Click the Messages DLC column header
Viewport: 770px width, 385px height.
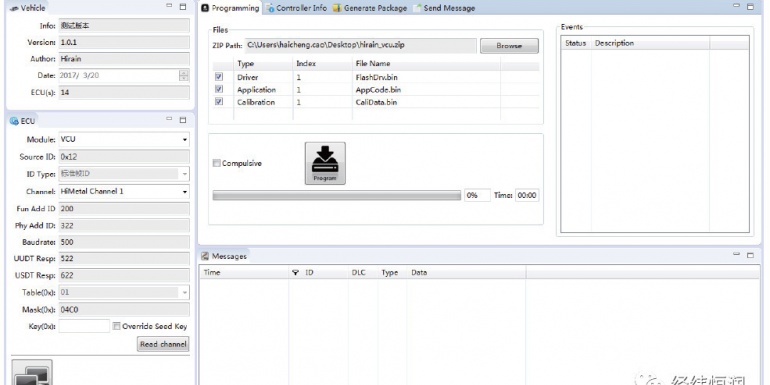pos(363,273)
